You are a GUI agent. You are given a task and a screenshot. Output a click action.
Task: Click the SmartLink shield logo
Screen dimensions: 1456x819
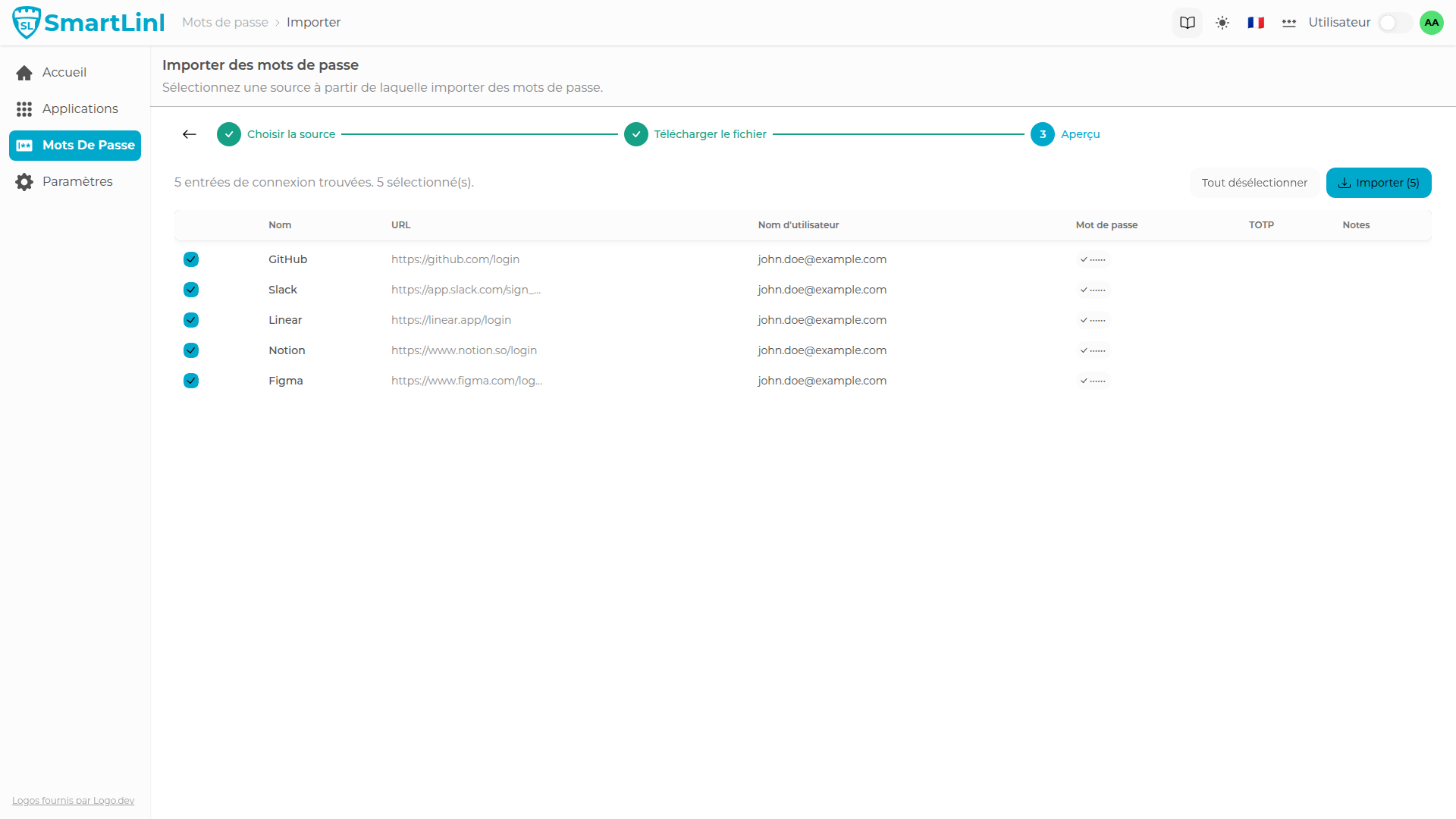point(27,23)
